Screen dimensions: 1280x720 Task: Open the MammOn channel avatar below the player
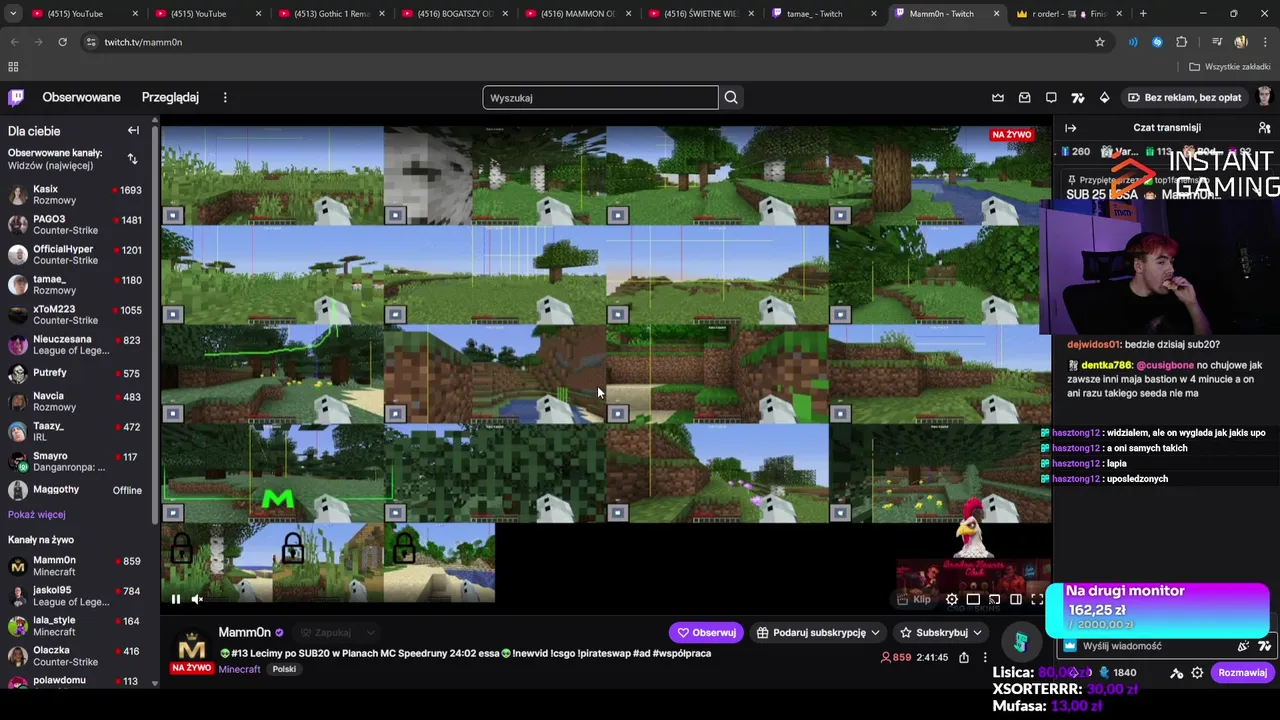coord(191,646)
